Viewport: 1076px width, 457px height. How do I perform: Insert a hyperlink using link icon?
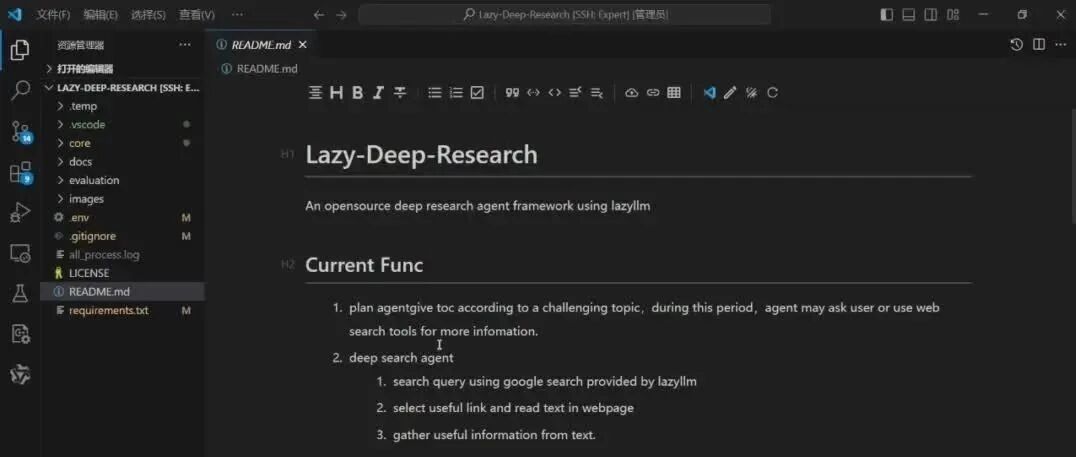click(653, 93)
